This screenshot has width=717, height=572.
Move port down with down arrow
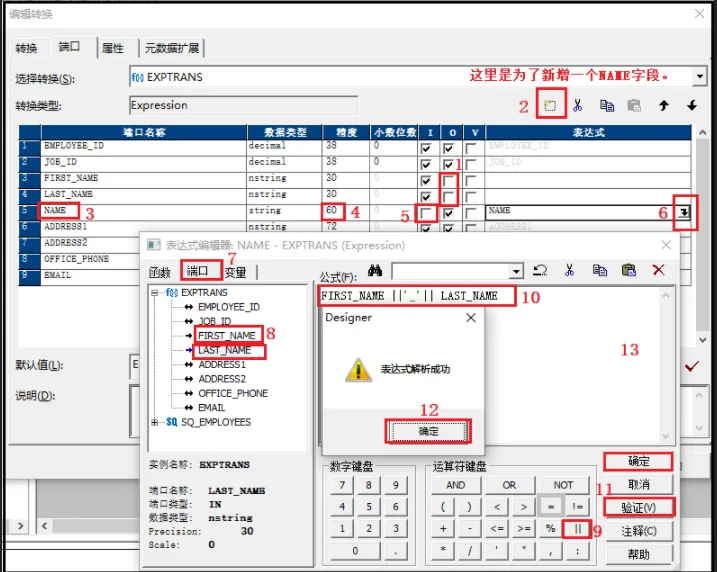click(692, 106)
